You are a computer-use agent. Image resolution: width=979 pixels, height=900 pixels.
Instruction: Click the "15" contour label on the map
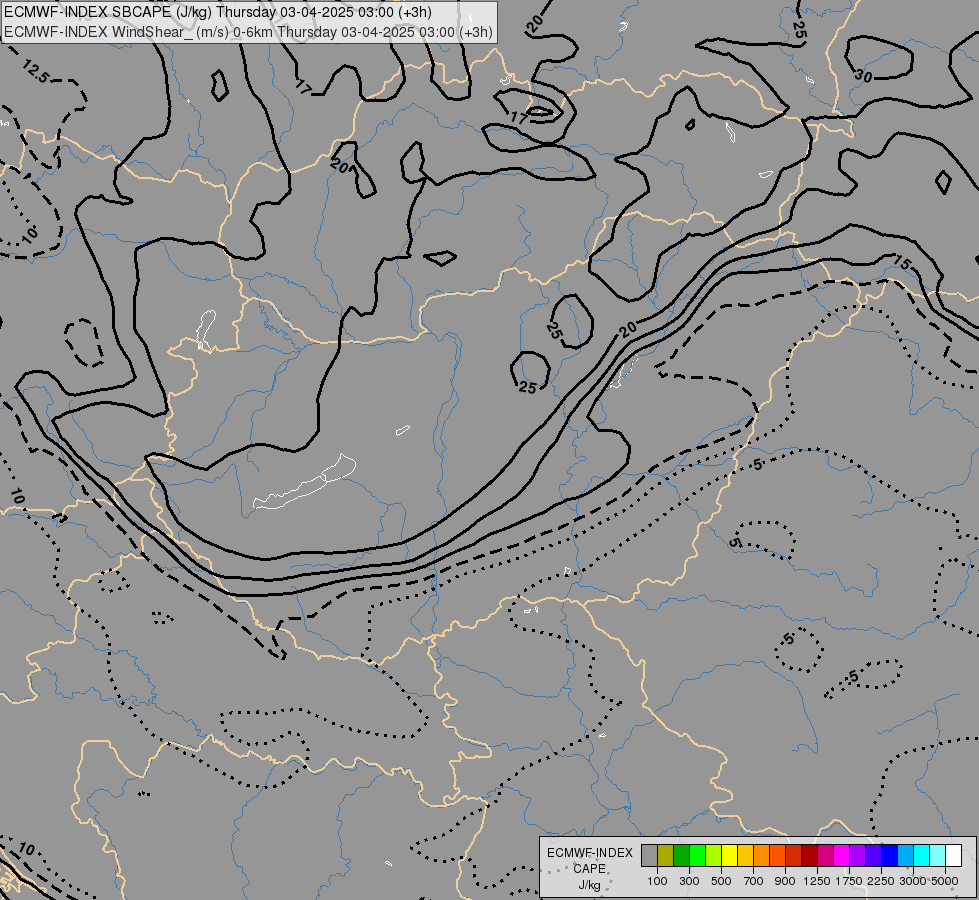[x=902, y=262]
